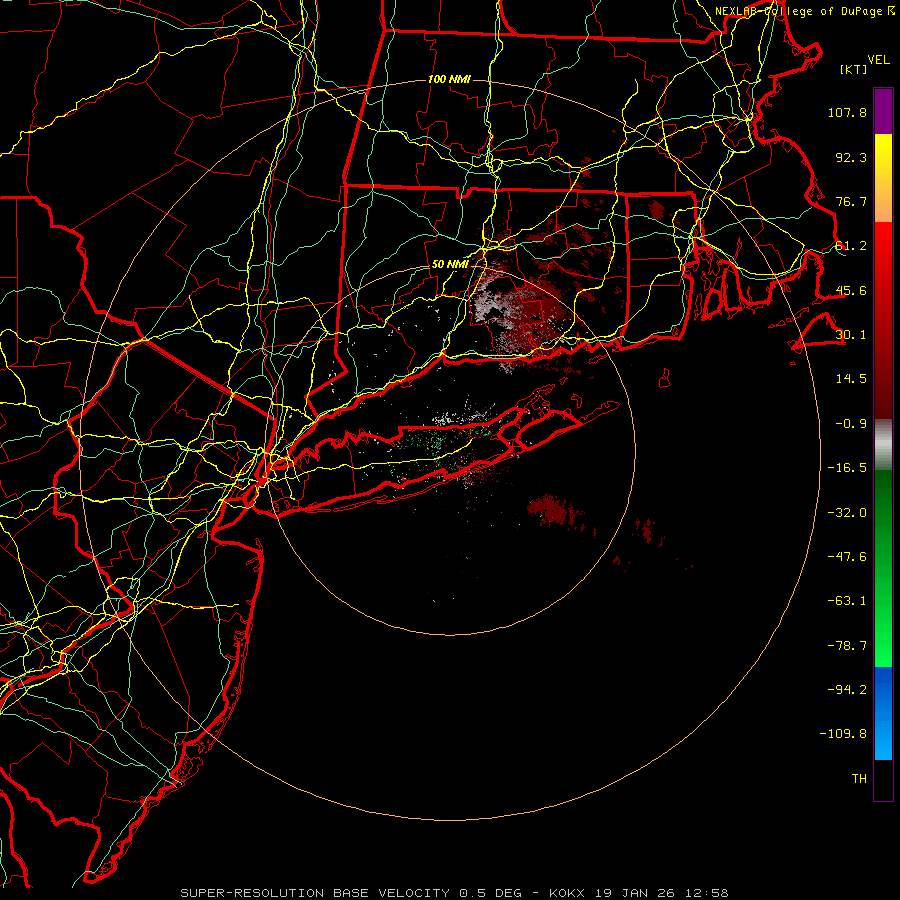Click the 14.5 legend value
The height and width of the screenshot is (900, 900).
[x=851, y=379]
